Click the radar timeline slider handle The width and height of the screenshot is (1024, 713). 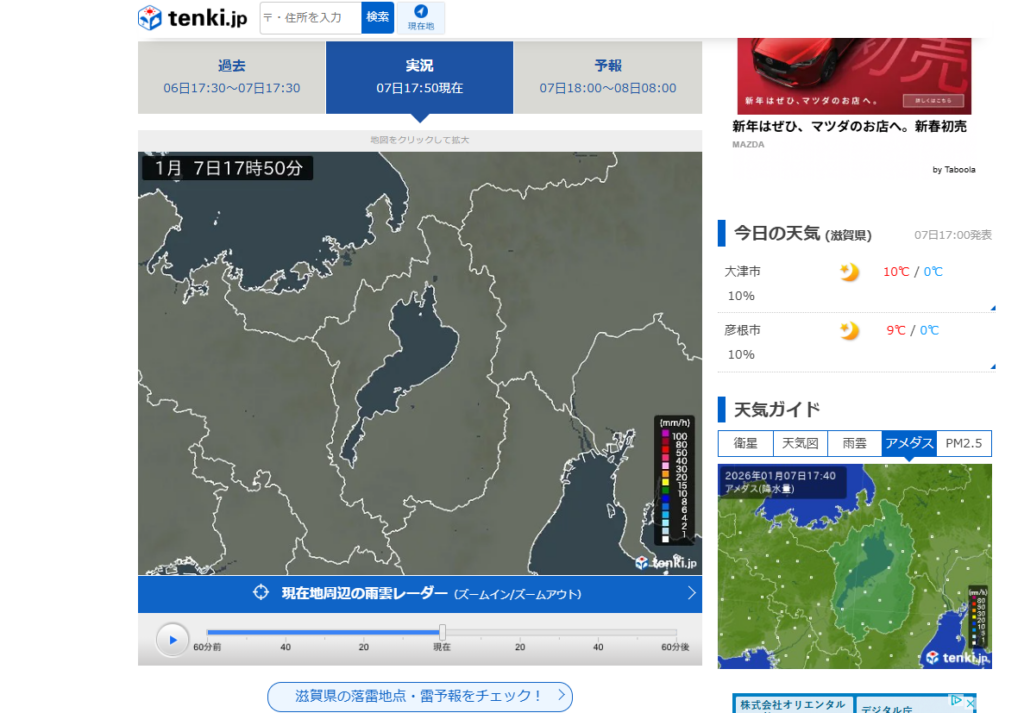pos(442,632)
